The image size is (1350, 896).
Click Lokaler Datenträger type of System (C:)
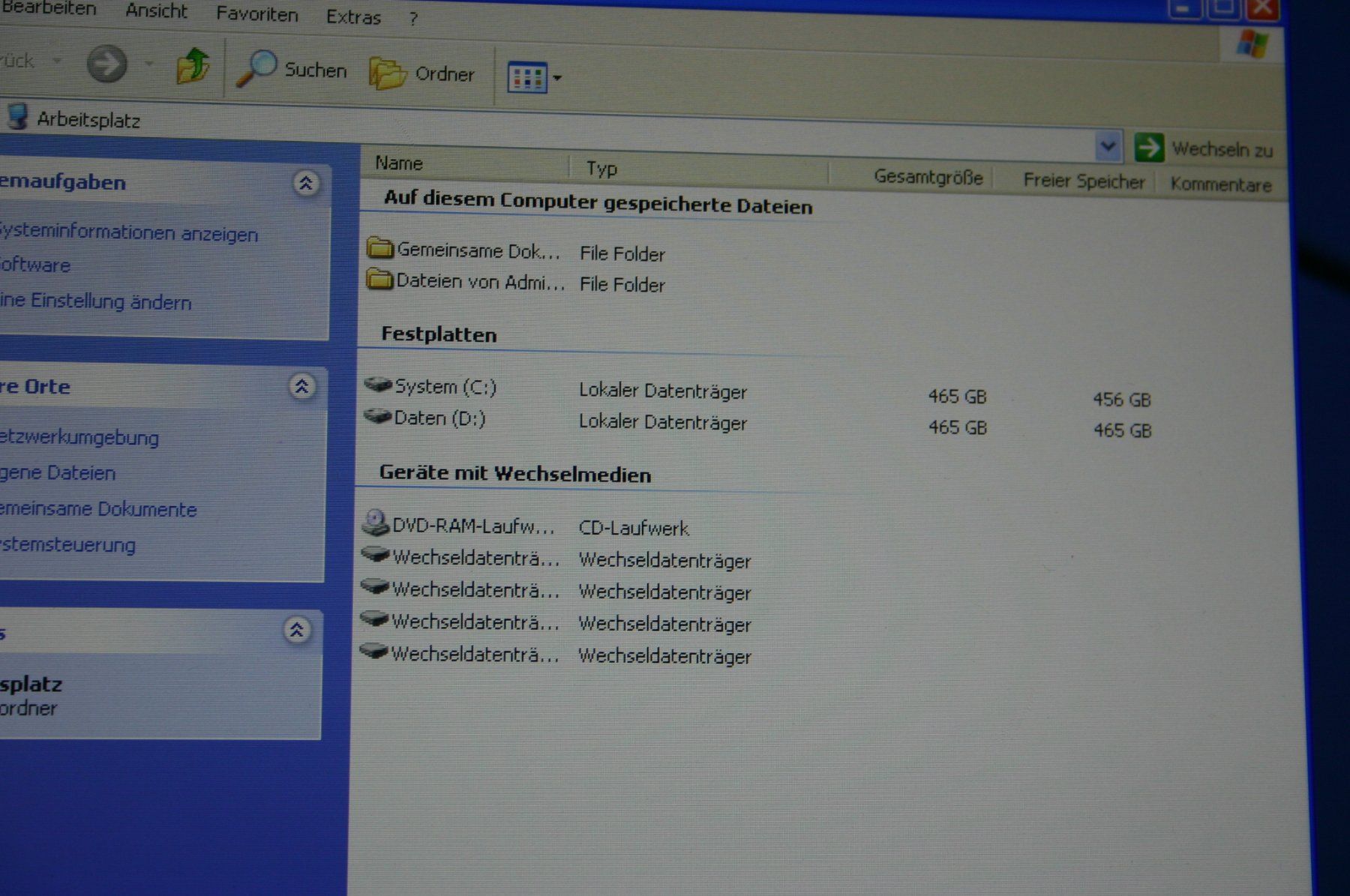pyautogui.click(x=663, y=391)
